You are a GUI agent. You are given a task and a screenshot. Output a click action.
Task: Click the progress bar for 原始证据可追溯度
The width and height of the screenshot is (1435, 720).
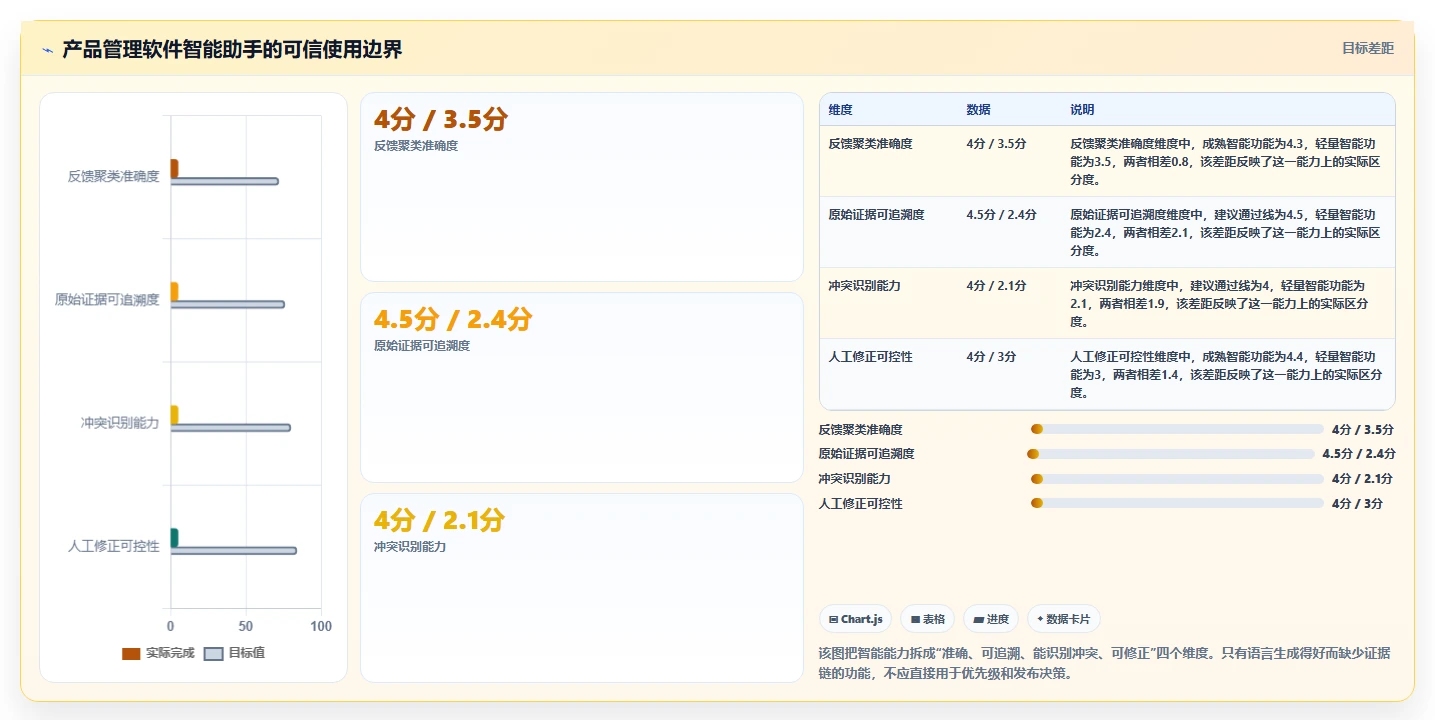(1171, 454)
